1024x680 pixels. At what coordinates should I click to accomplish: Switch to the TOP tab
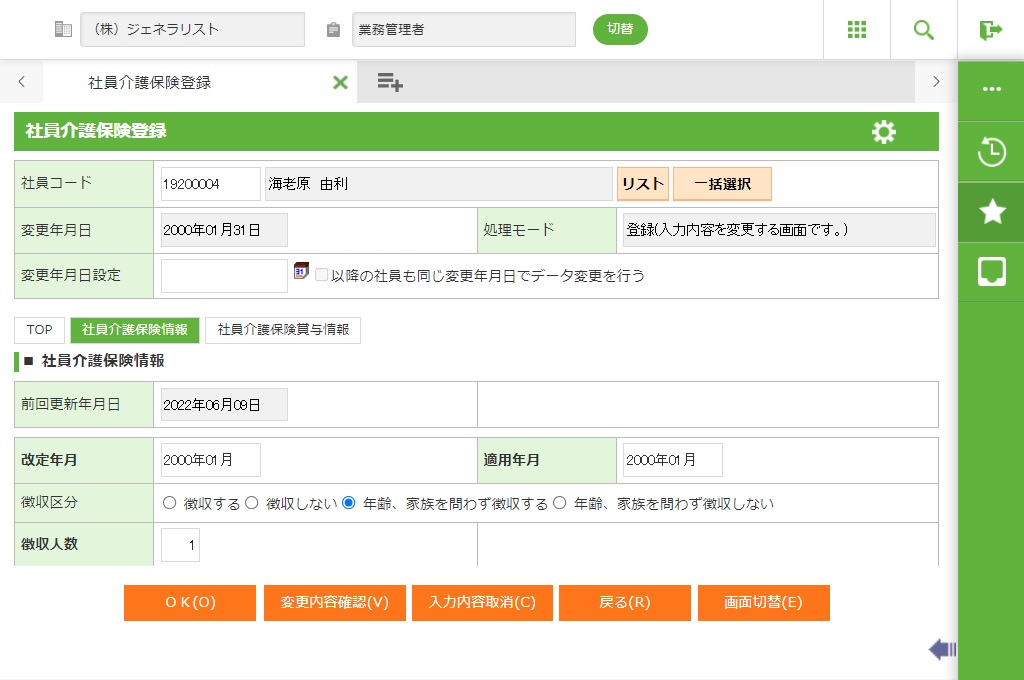click(39, 330)
